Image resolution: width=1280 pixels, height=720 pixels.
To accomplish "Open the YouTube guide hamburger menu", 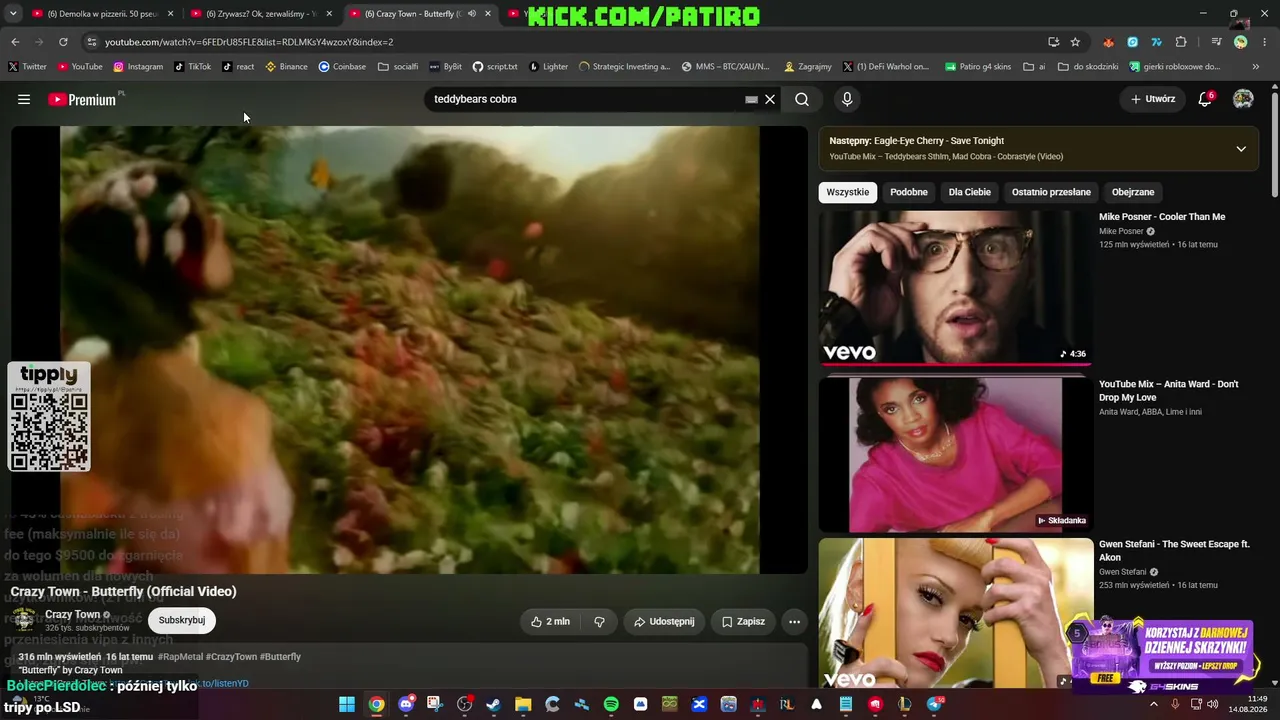I will 24,99.
